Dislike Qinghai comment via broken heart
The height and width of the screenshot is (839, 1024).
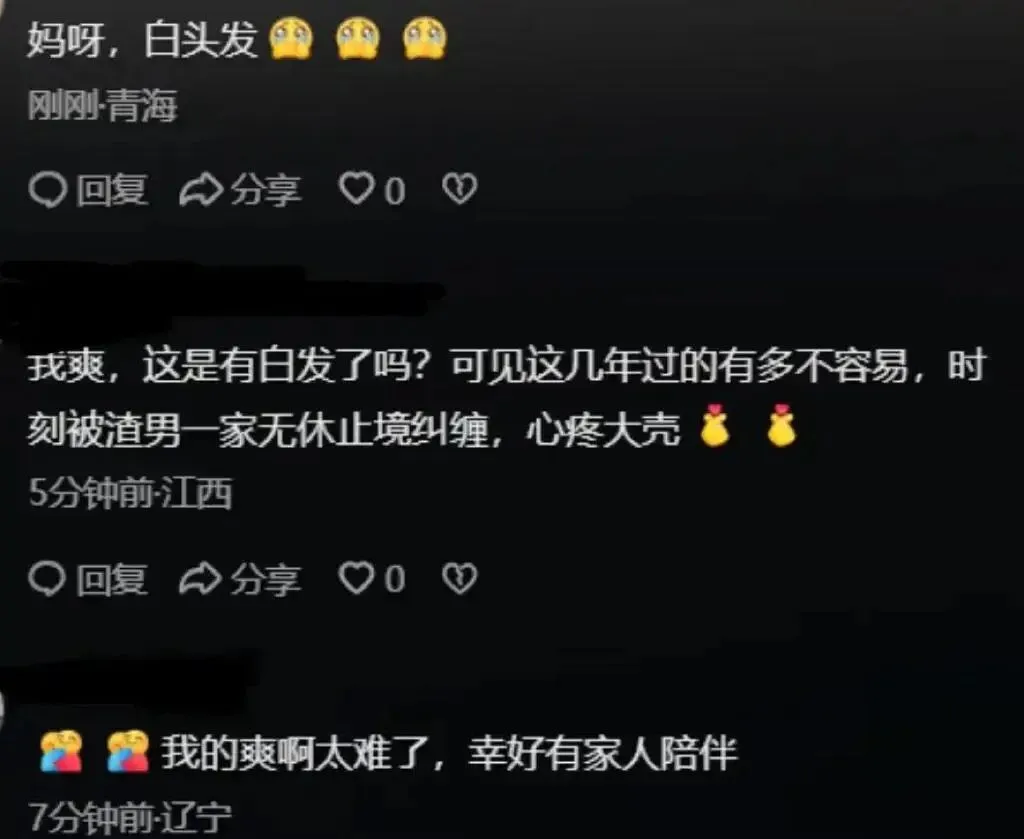click(x=460, y=189)
